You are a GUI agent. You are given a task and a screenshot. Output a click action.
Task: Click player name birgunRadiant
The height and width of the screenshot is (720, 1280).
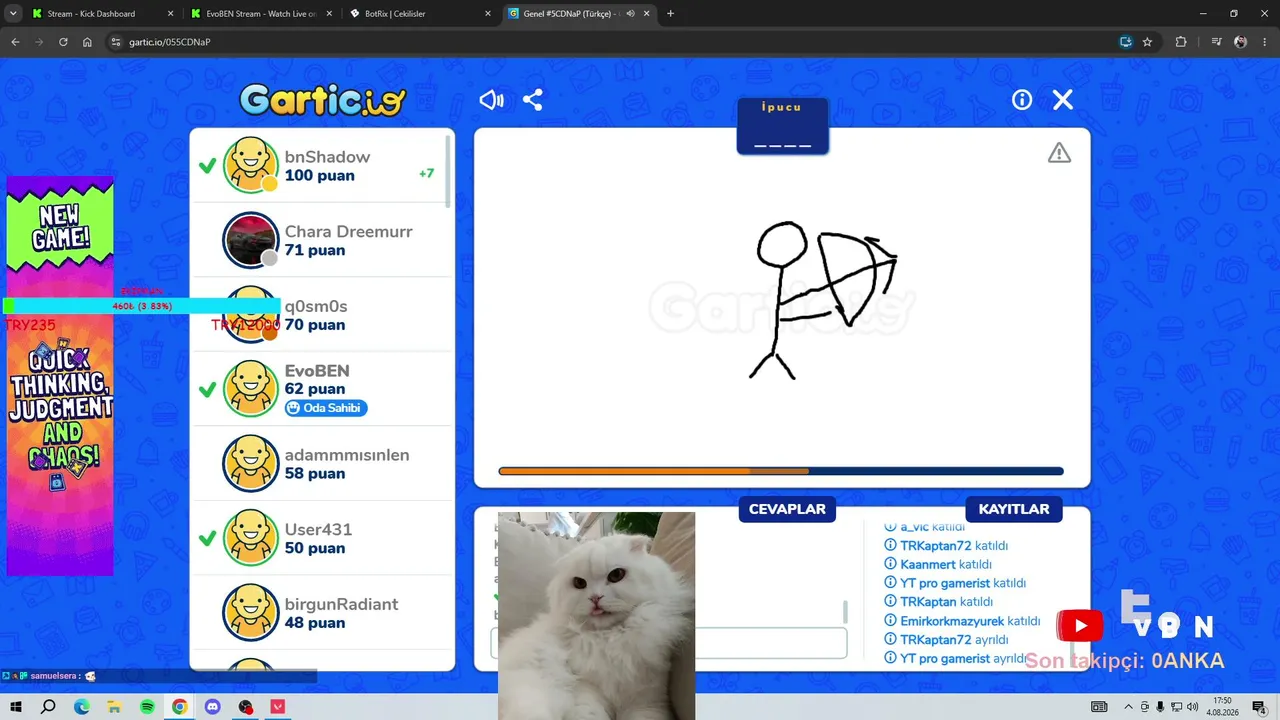pos(341,604)
